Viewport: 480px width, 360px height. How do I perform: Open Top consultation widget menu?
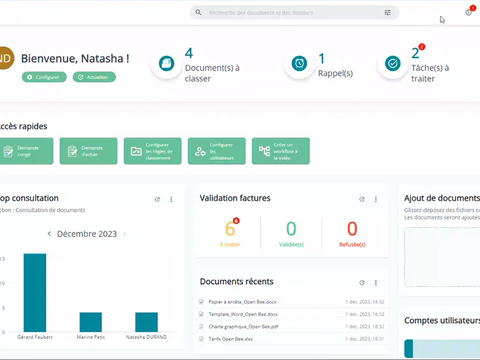coord(171,199)
